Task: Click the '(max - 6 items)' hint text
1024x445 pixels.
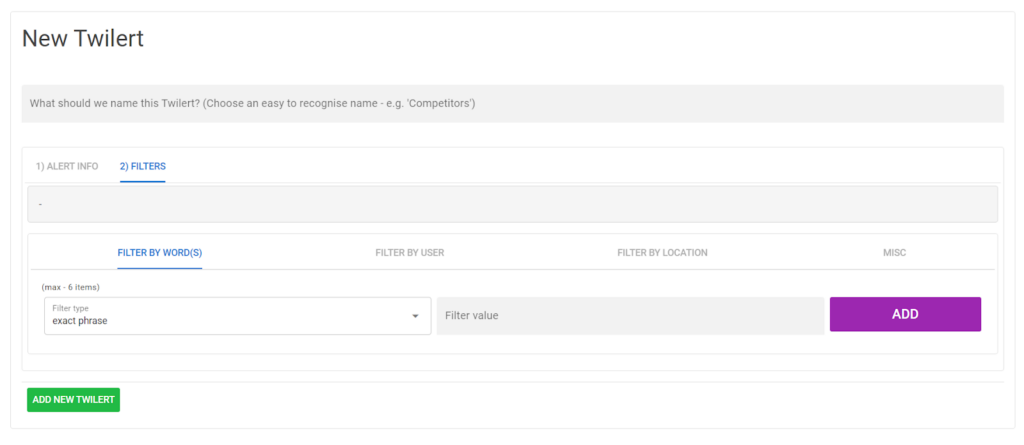Action: (70, 287)
